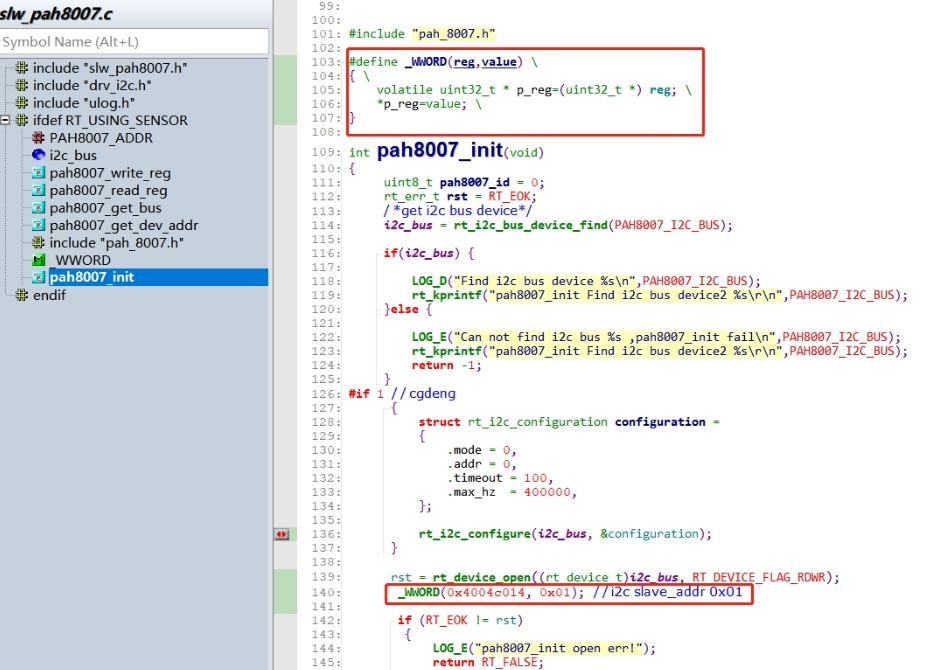Click function icon beside pah8007_get_bus

[38, 208]
